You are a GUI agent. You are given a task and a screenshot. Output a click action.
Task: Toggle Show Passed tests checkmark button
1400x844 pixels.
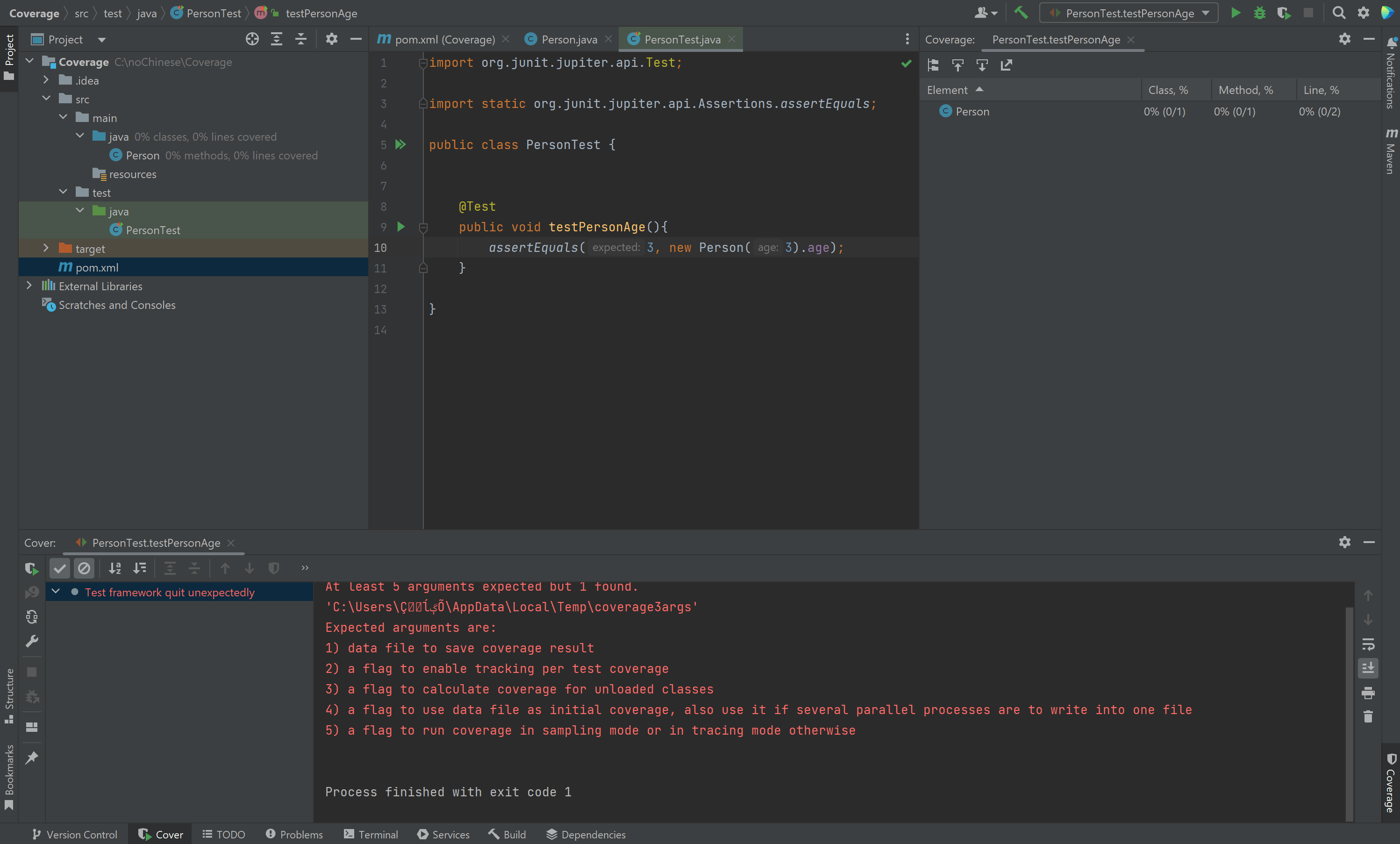click(60, 568)
